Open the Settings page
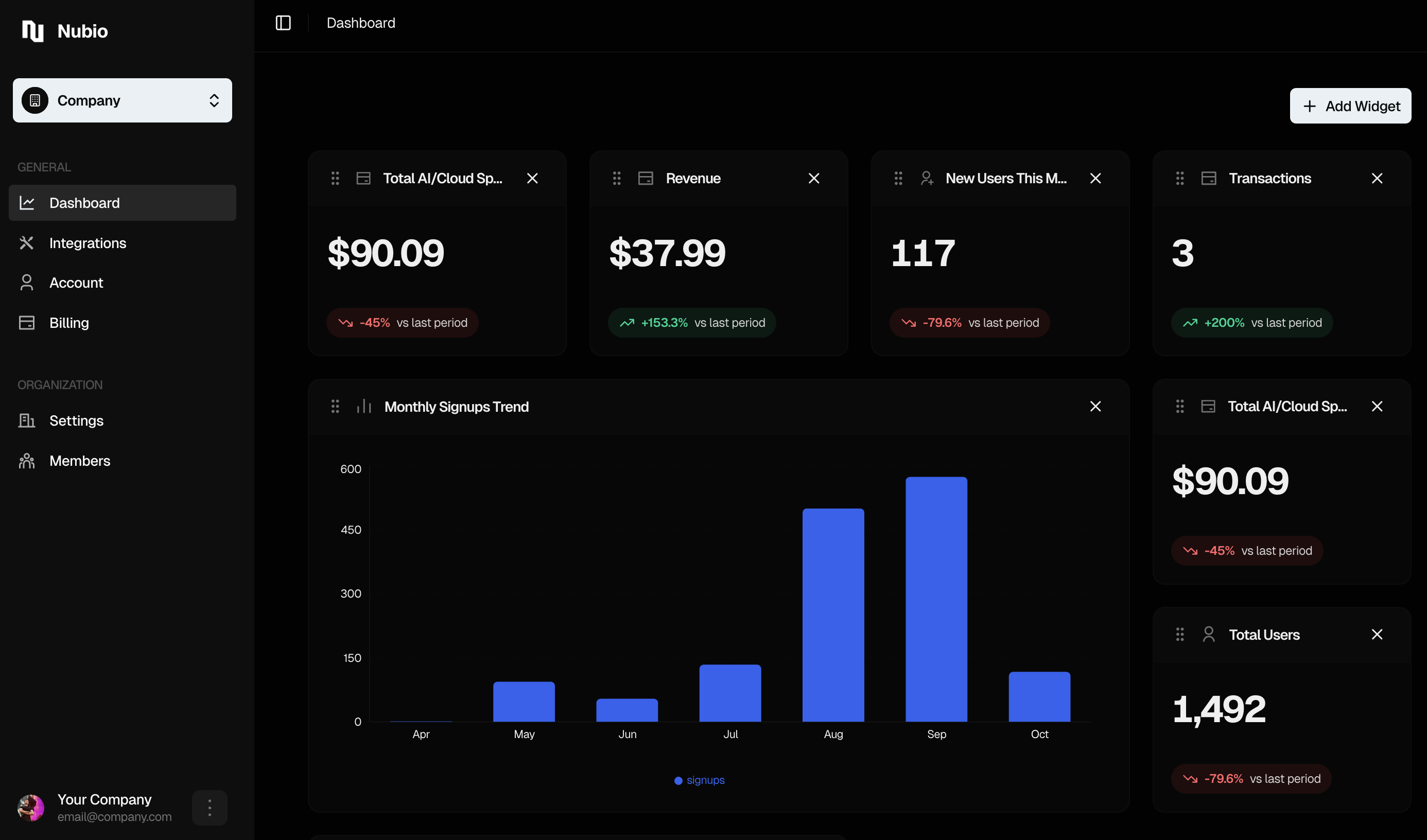 coord(76,421)
